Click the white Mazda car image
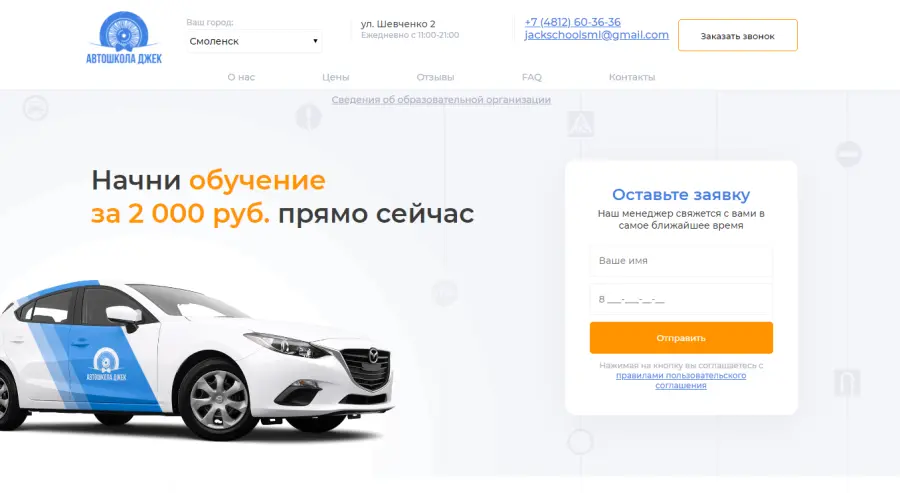The image size is (900, 493). click(x=197, y=359)
